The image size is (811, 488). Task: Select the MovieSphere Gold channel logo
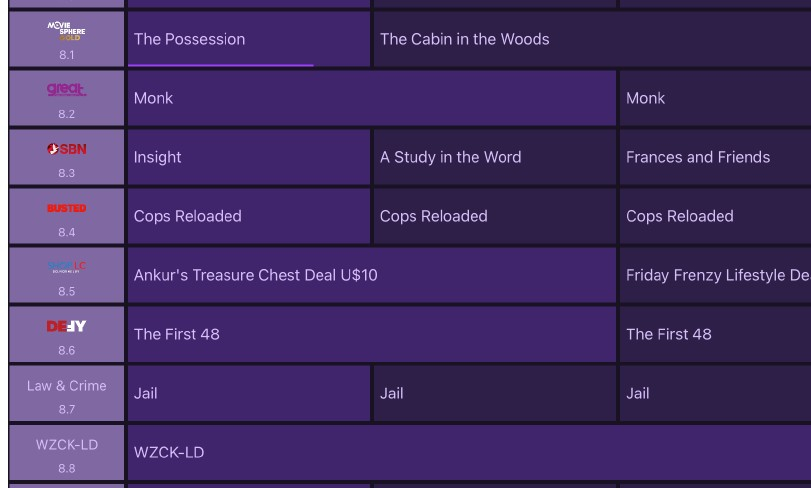[66, 30]
